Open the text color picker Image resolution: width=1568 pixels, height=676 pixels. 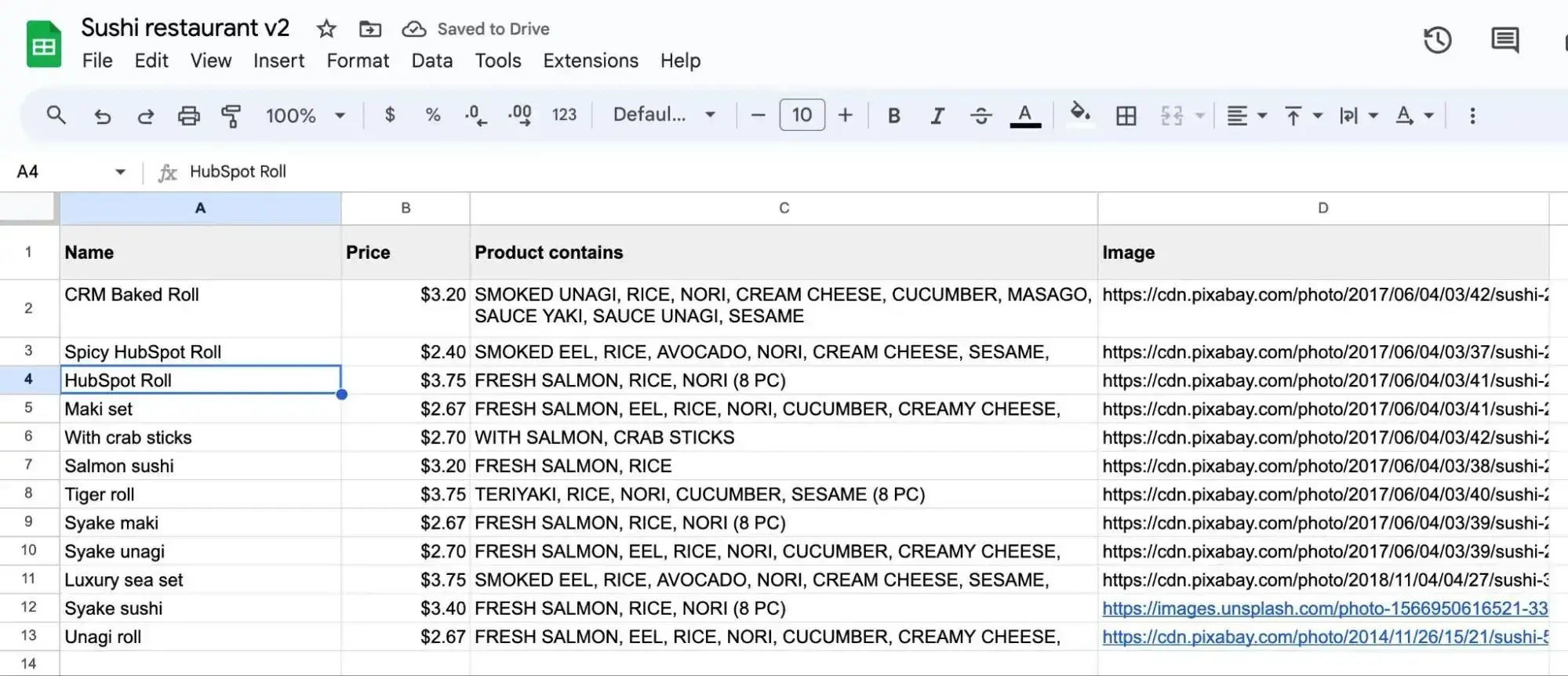(x=1024, y=114)
